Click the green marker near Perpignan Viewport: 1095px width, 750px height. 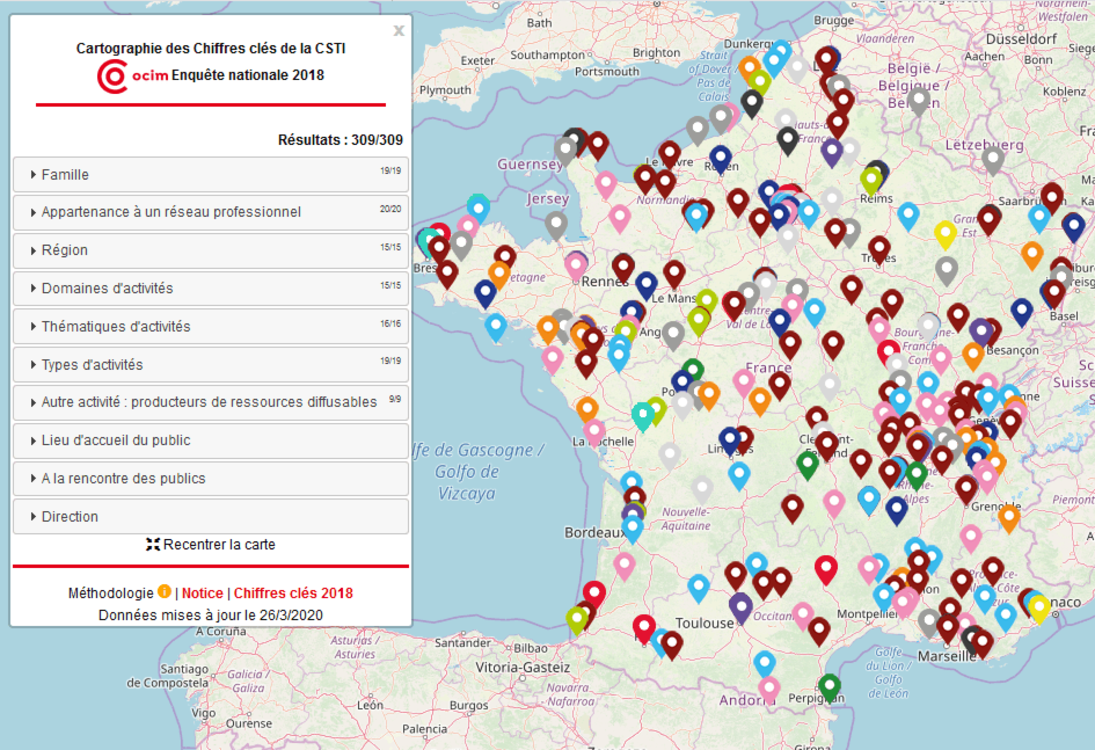(x=829, y=687)
